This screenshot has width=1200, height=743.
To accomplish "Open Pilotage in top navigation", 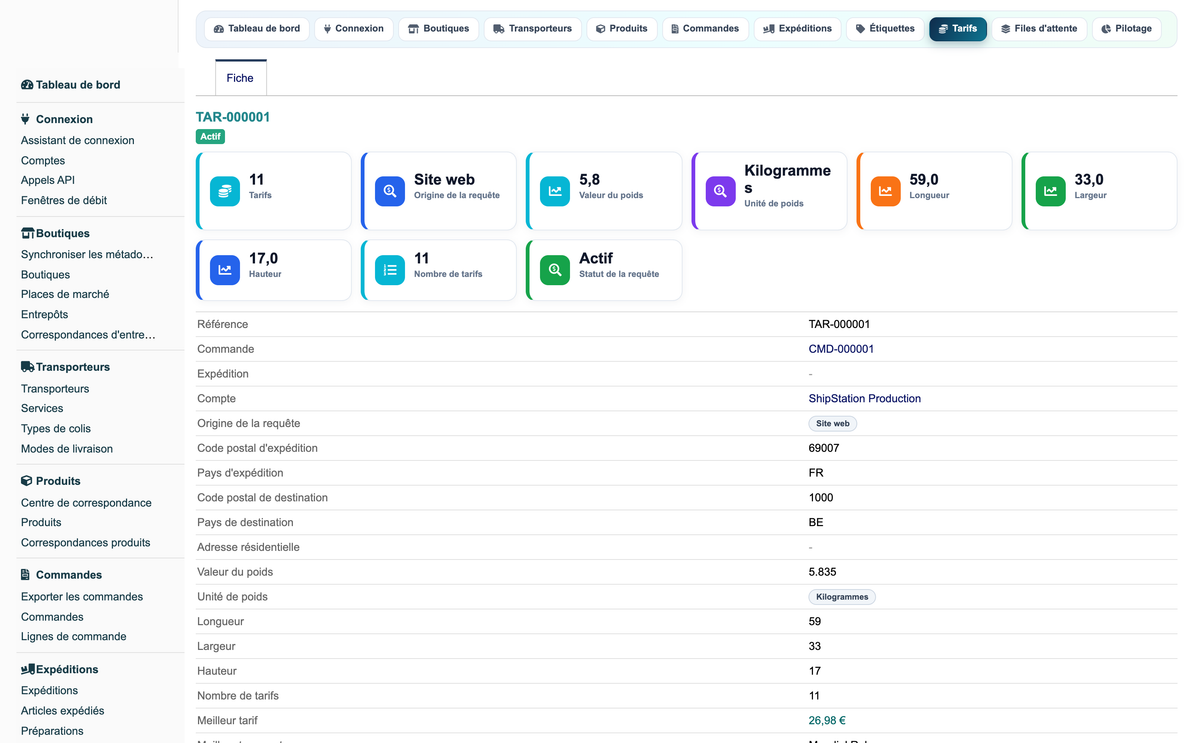I will (1126, 29).
